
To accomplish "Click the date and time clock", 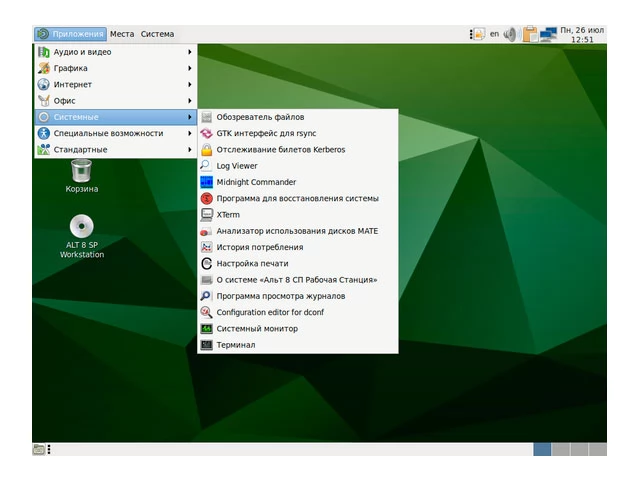I will pyautogui.click(x=583, y=34).
